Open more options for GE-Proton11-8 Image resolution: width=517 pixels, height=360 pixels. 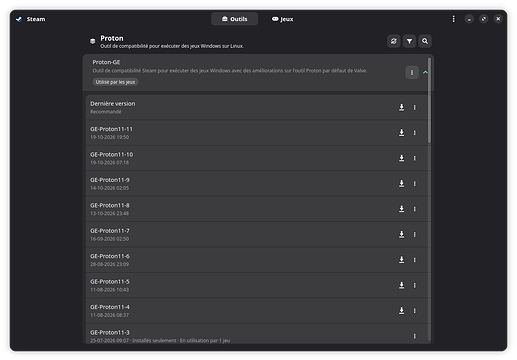tap(415, 209)
